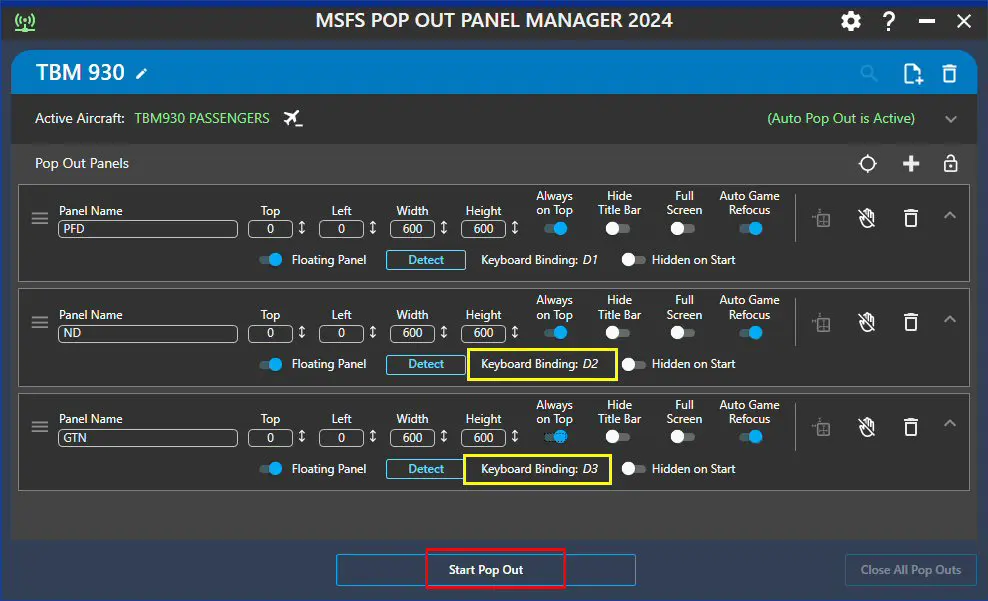Click Detect for the GTN panel
Screen dimensions: 988x601
pyautogui.click(x=426, y=469)
